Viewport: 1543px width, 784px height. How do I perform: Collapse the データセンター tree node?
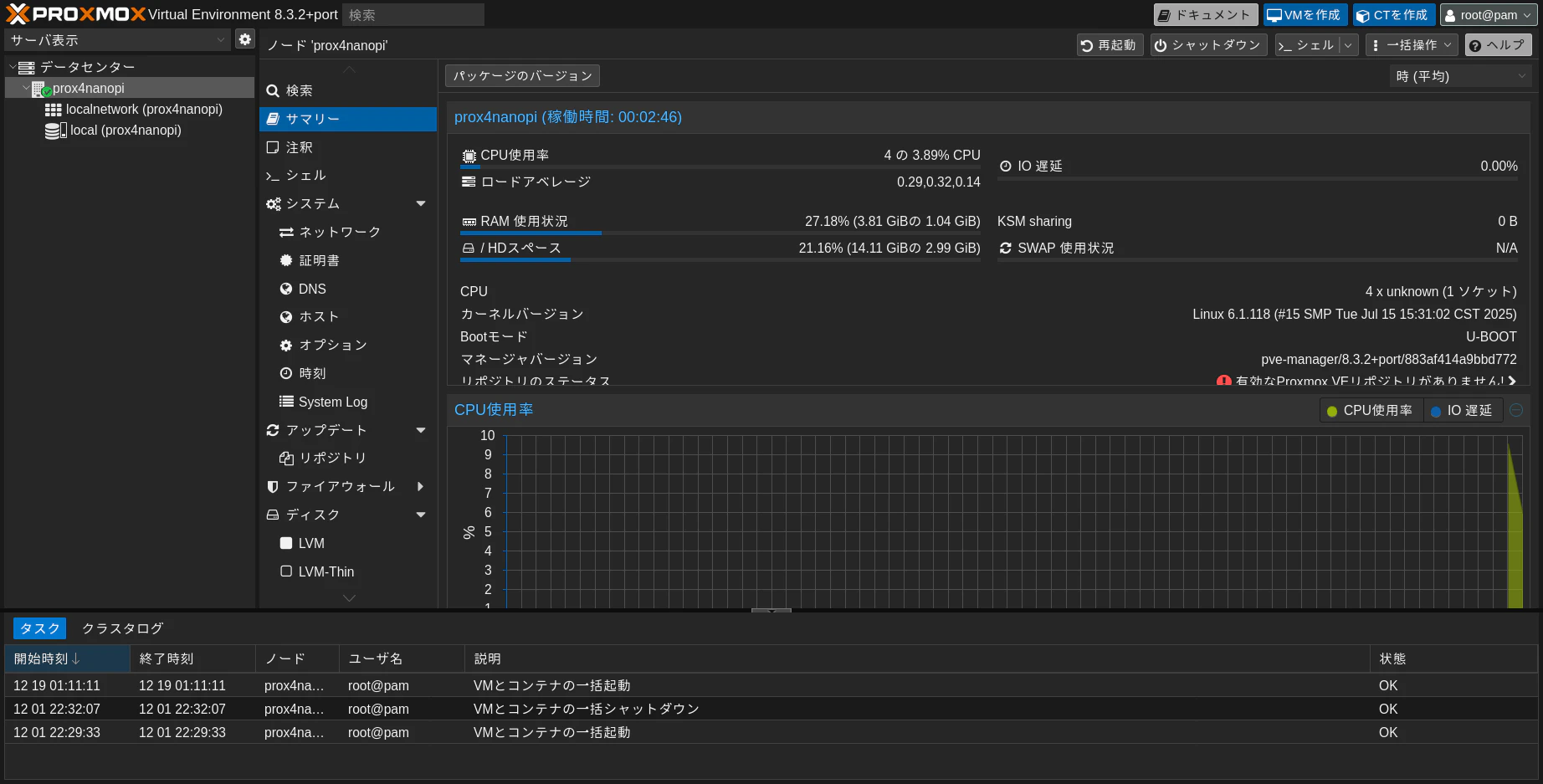[12, 67]
